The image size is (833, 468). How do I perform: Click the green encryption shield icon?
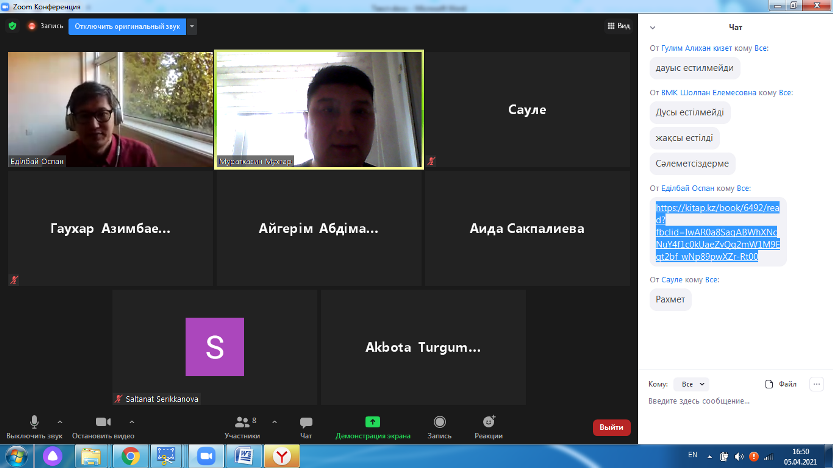point(12,26)
